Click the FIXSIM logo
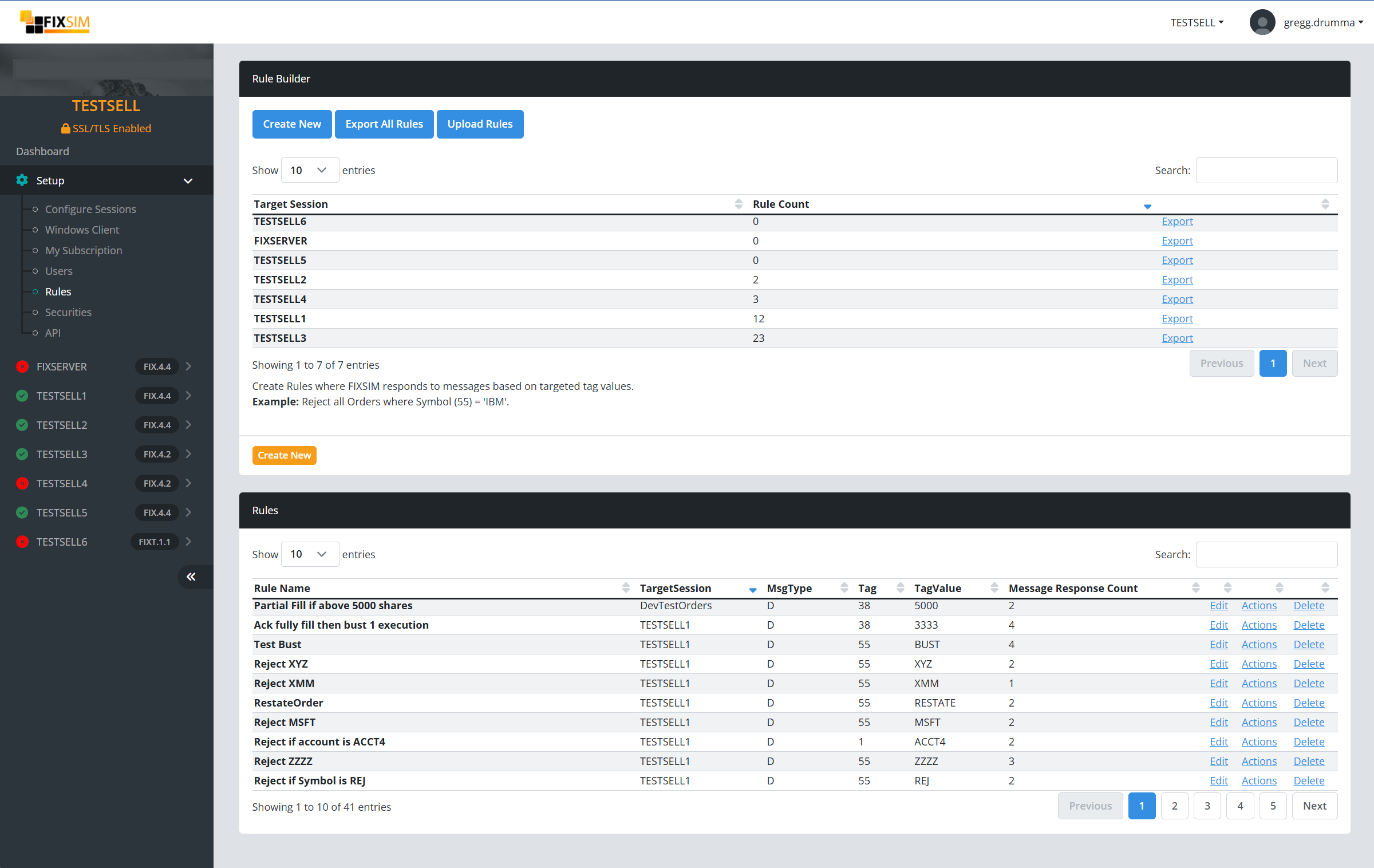 (54, 22)
